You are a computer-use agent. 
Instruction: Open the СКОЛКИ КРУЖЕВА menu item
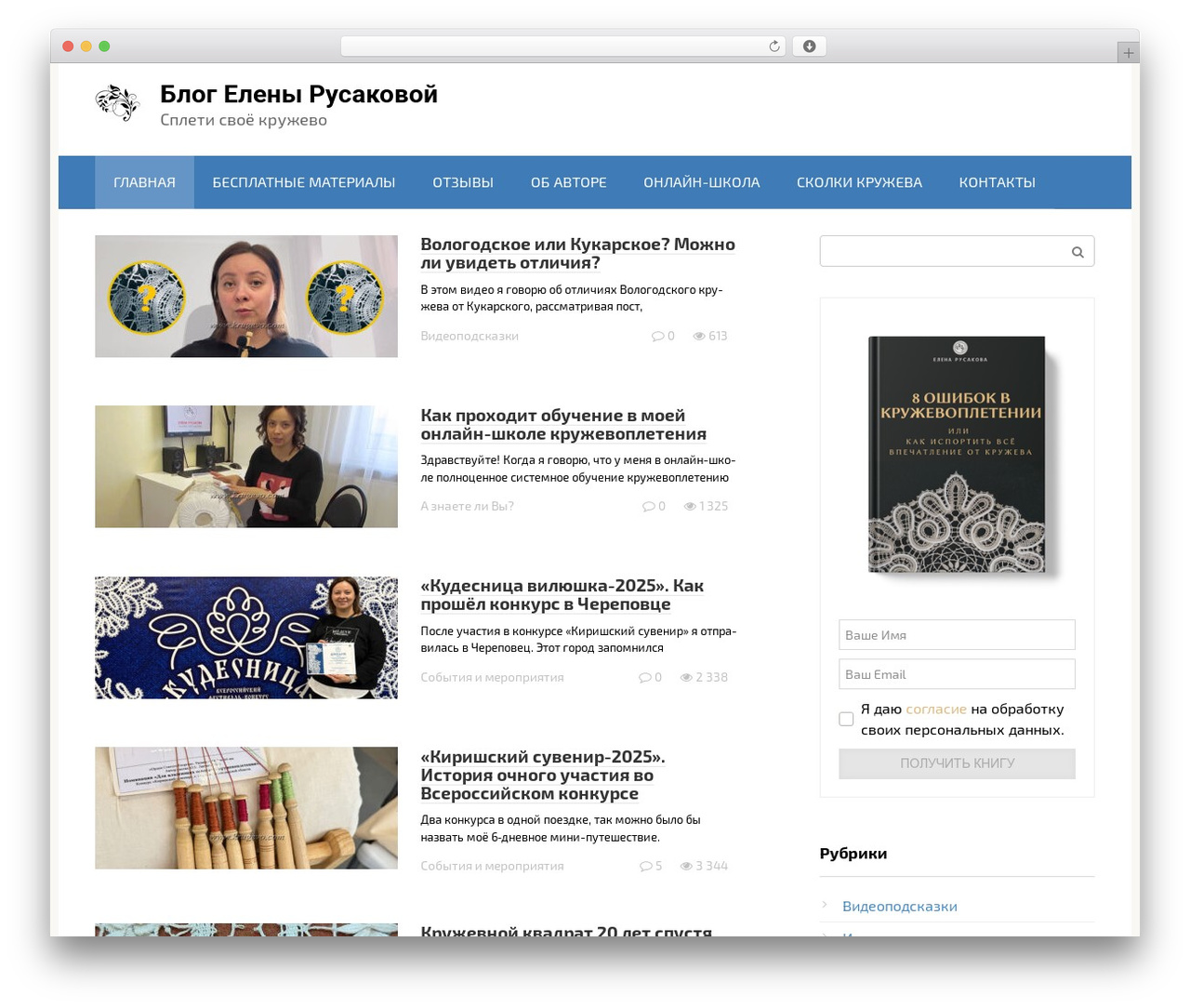click(859, 182)
